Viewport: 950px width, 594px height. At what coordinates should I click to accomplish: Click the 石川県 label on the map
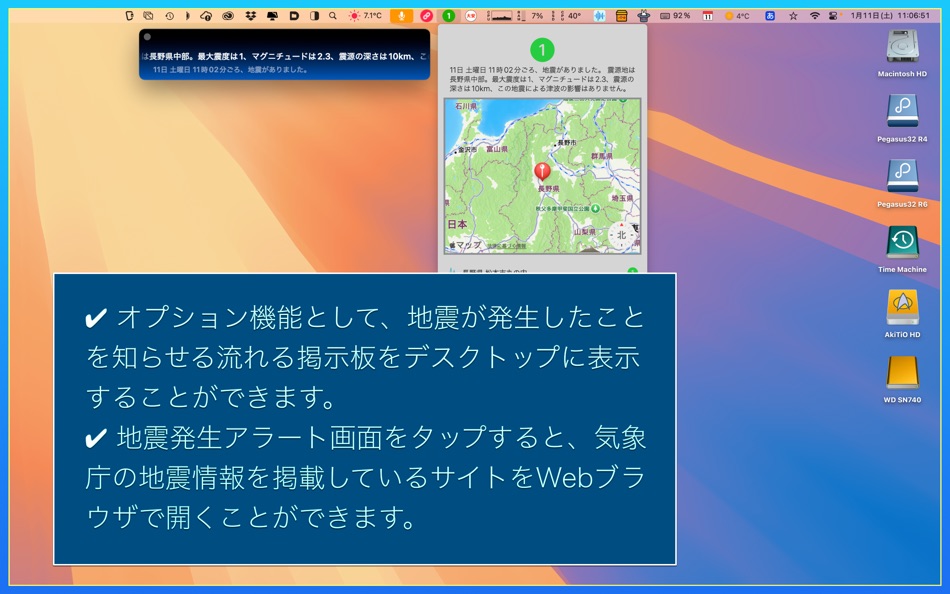[466, 106]
